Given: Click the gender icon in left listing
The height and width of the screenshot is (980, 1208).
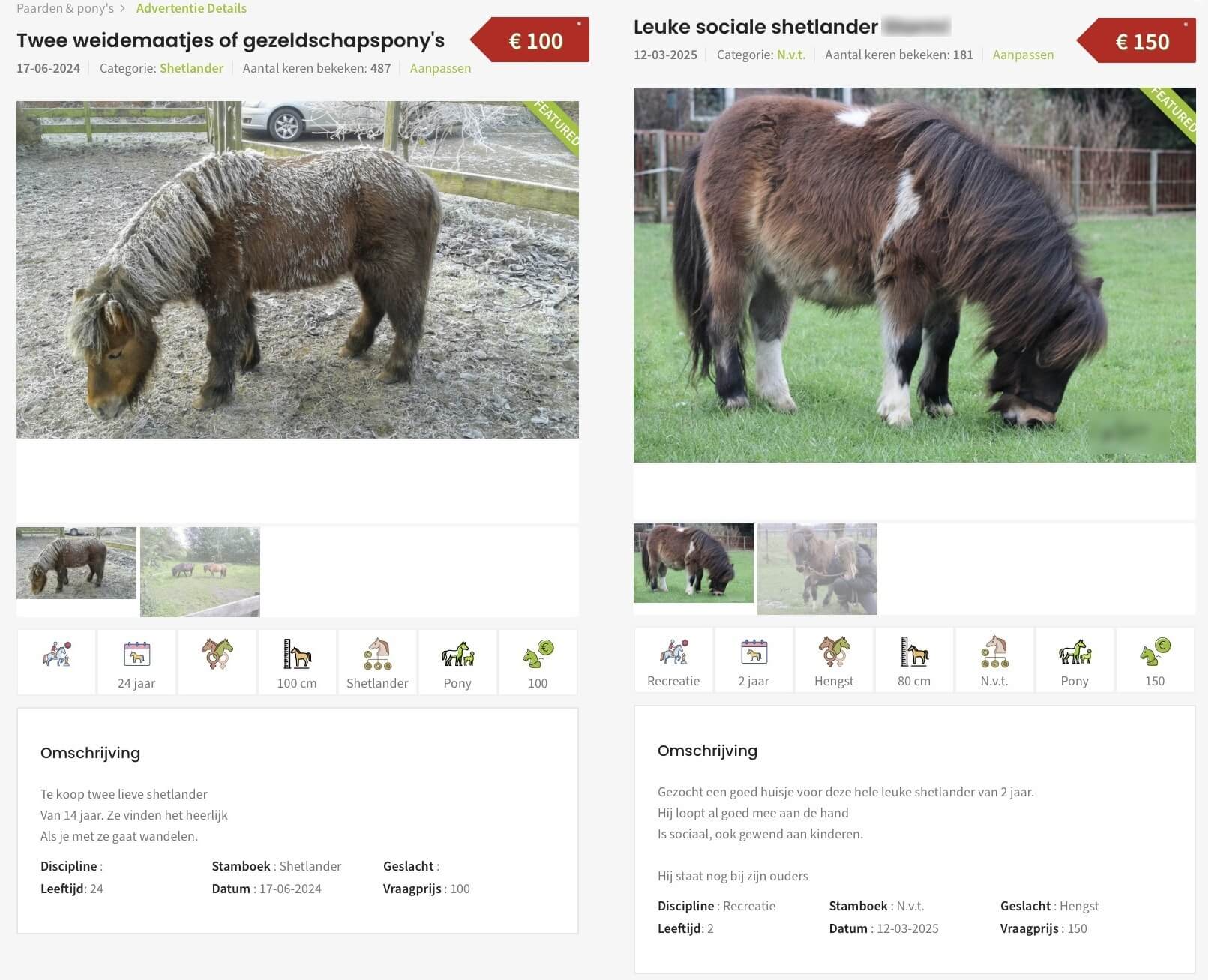Looking at the screenshot, I should click(x=217, y=654).
